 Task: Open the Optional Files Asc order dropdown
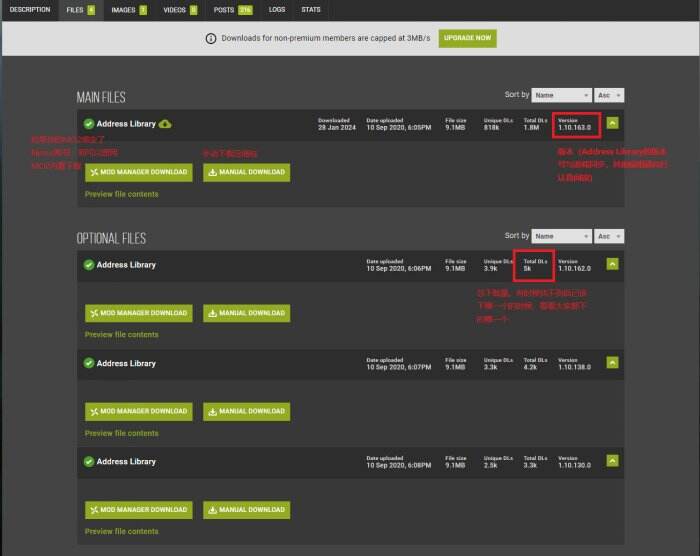point(609,236)
